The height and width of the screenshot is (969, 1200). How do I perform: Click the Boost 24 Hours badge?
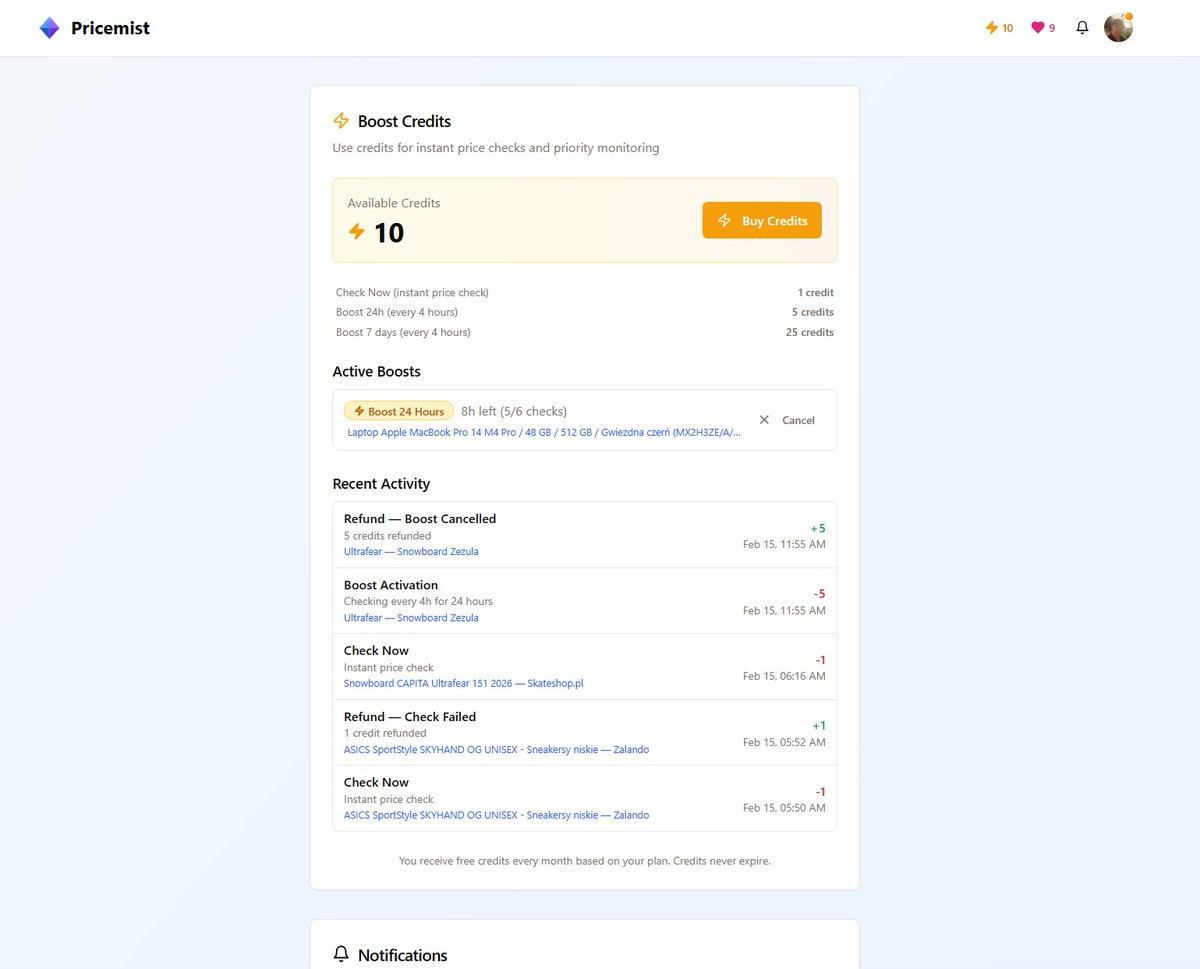coord(399,411)
